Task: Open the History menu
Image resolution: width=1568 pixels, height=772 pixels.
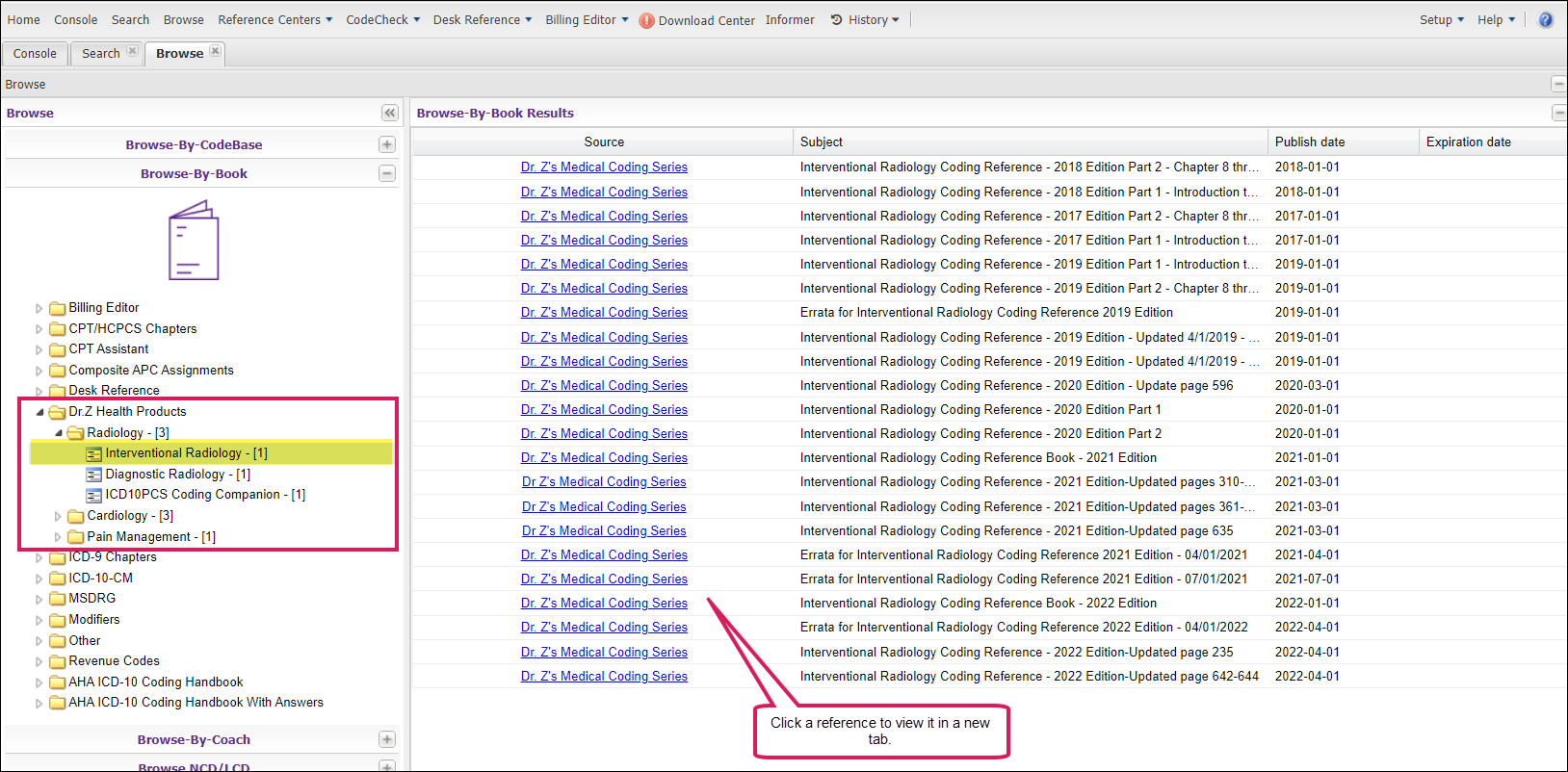Action: pyautogui.click(x=865, y=19)
